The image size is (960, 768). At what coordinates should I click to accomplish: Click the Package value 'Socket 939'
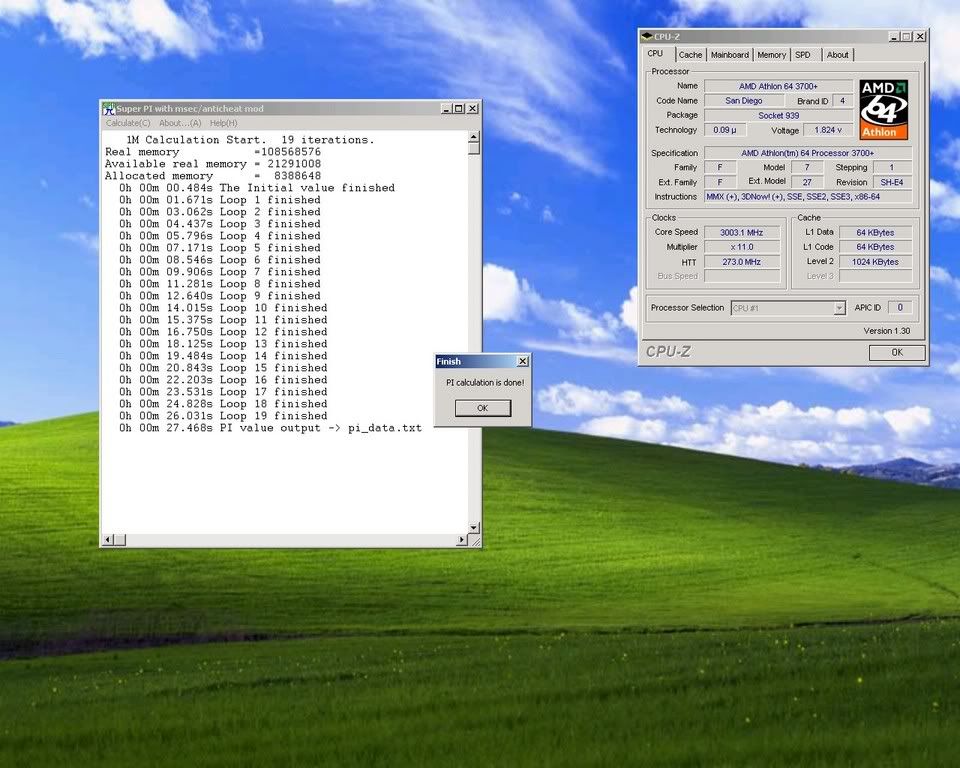click(x=778, y=116)
